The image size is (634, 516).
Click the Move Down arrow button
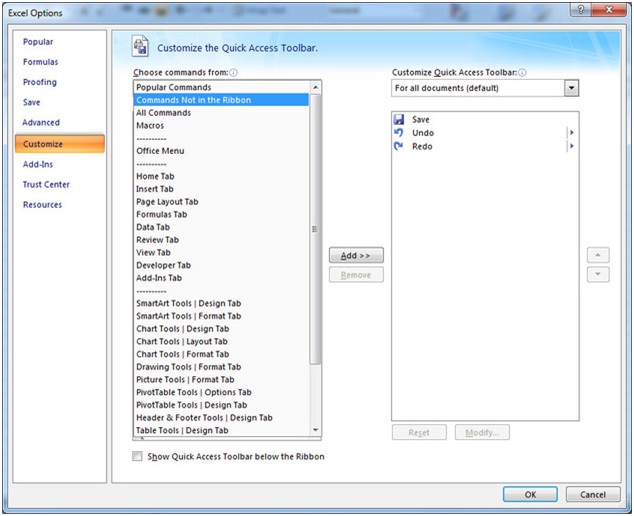597,275
